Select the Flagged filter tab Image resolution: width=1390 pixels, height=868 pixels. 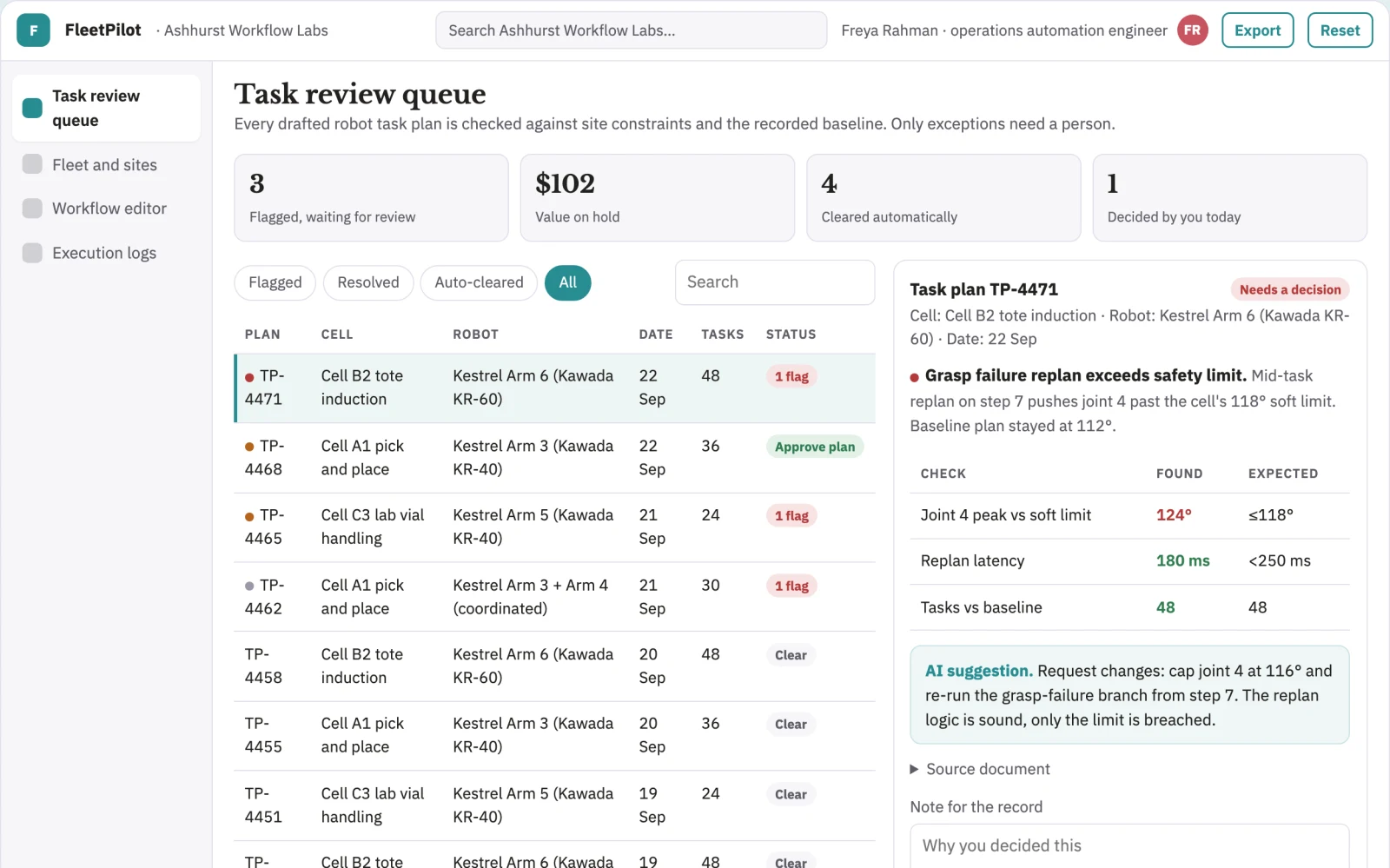[275, 282]
